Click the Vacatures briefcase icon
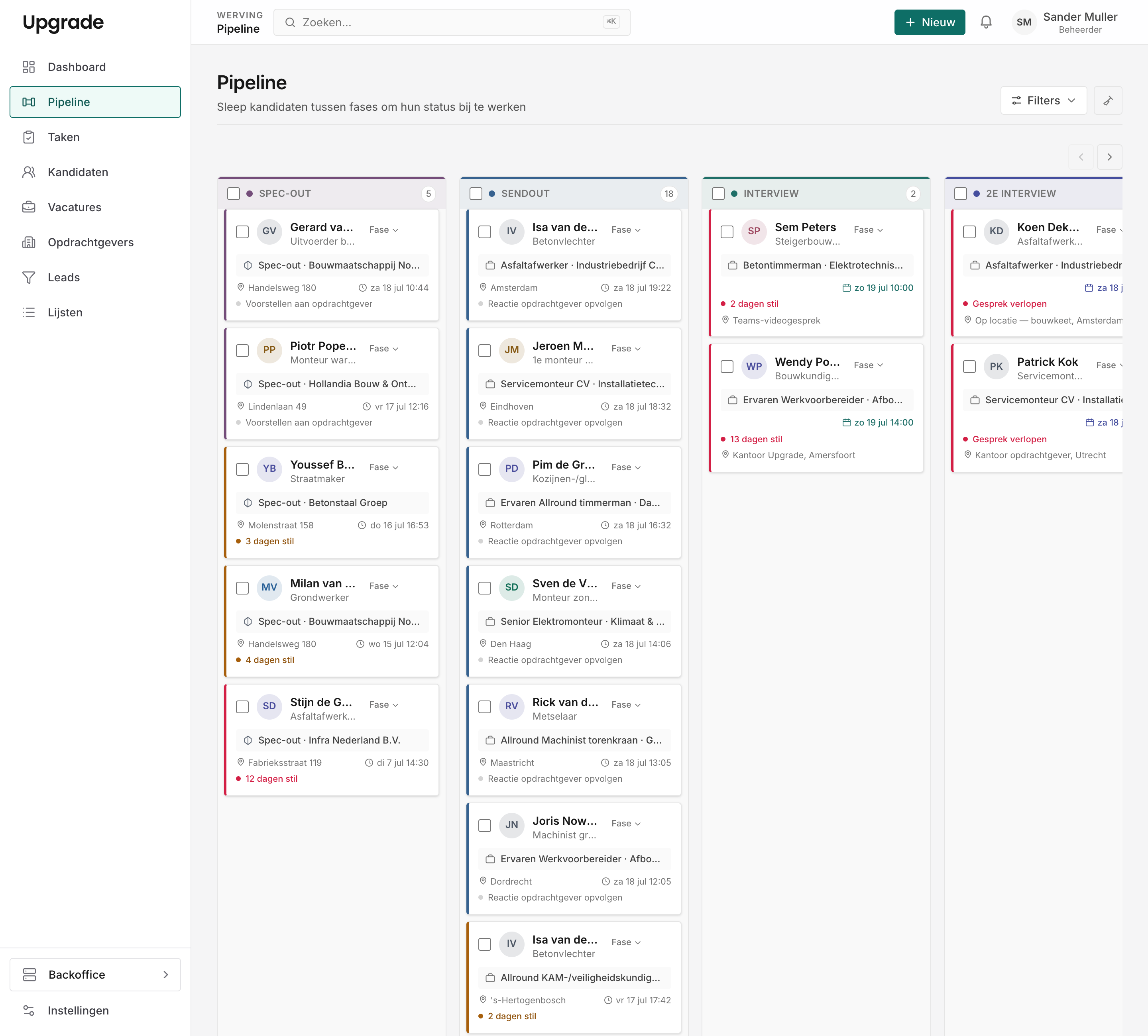Image resolution: width=1148 pixels, height=1036 pixels. click(x=28, y=207)
